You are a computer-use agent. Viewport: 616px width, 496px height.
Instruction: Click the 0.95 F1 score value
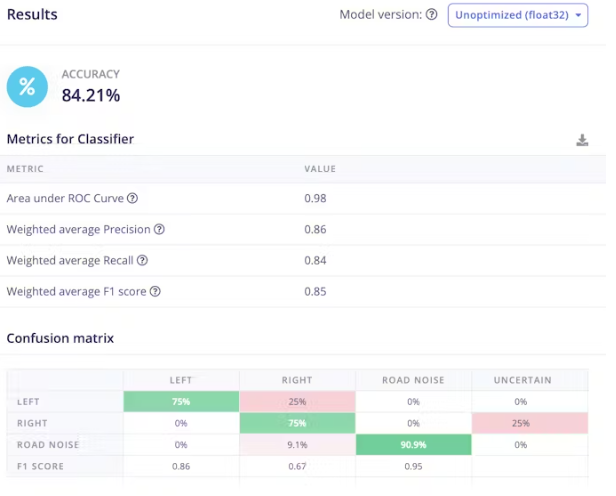click(x=414, y=465)
